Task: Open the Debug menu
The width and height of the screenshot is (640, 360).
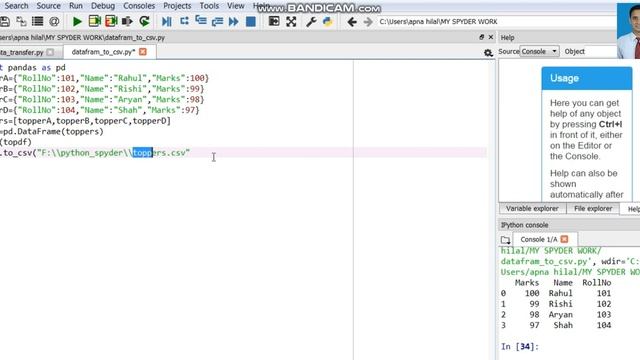Action: (x=102, y=6)
